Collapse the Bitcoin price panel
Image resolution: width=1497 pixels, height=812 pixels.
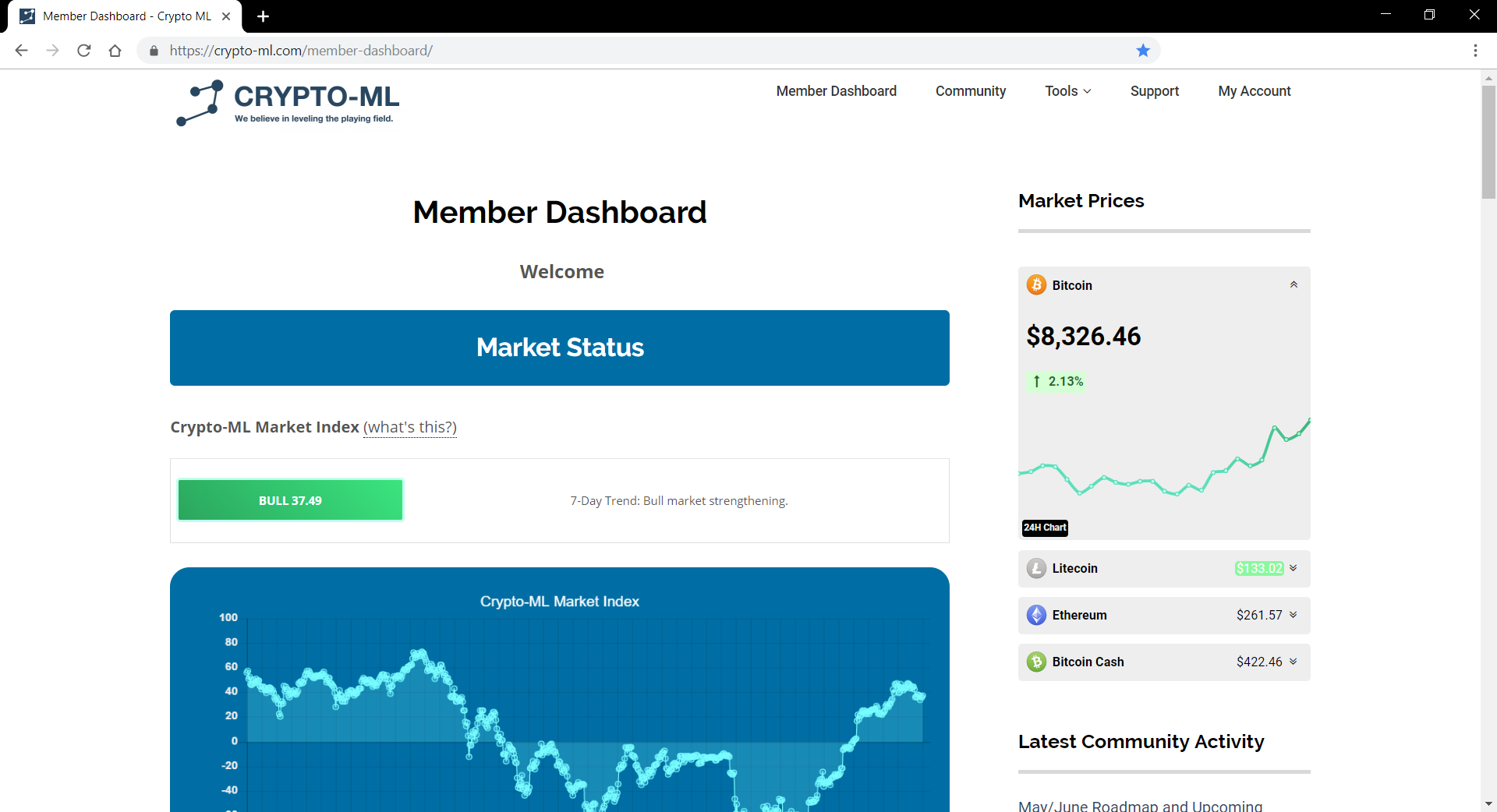pos(1294,285)
